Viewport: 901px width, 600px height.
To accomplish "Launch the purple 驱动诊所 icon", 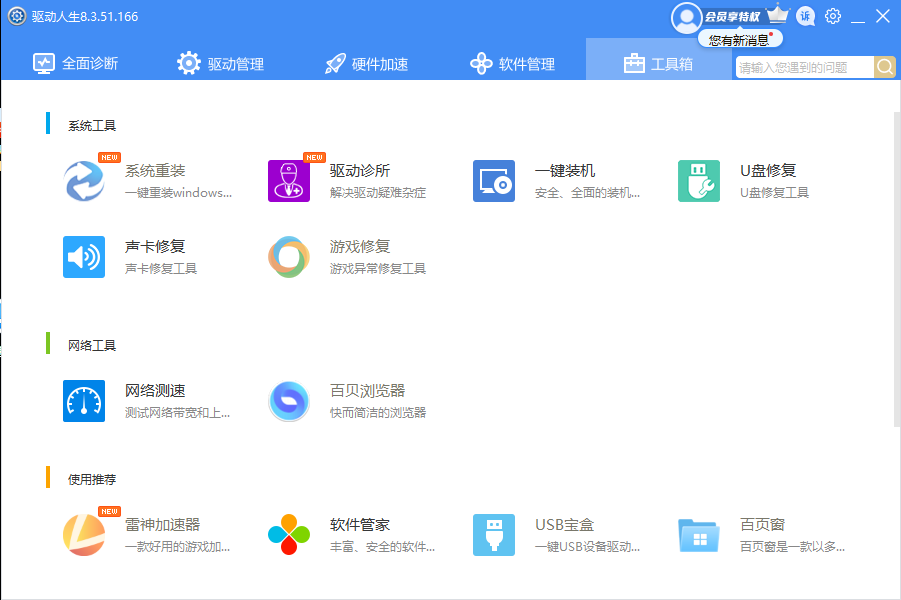I will (x=289, y=181).
